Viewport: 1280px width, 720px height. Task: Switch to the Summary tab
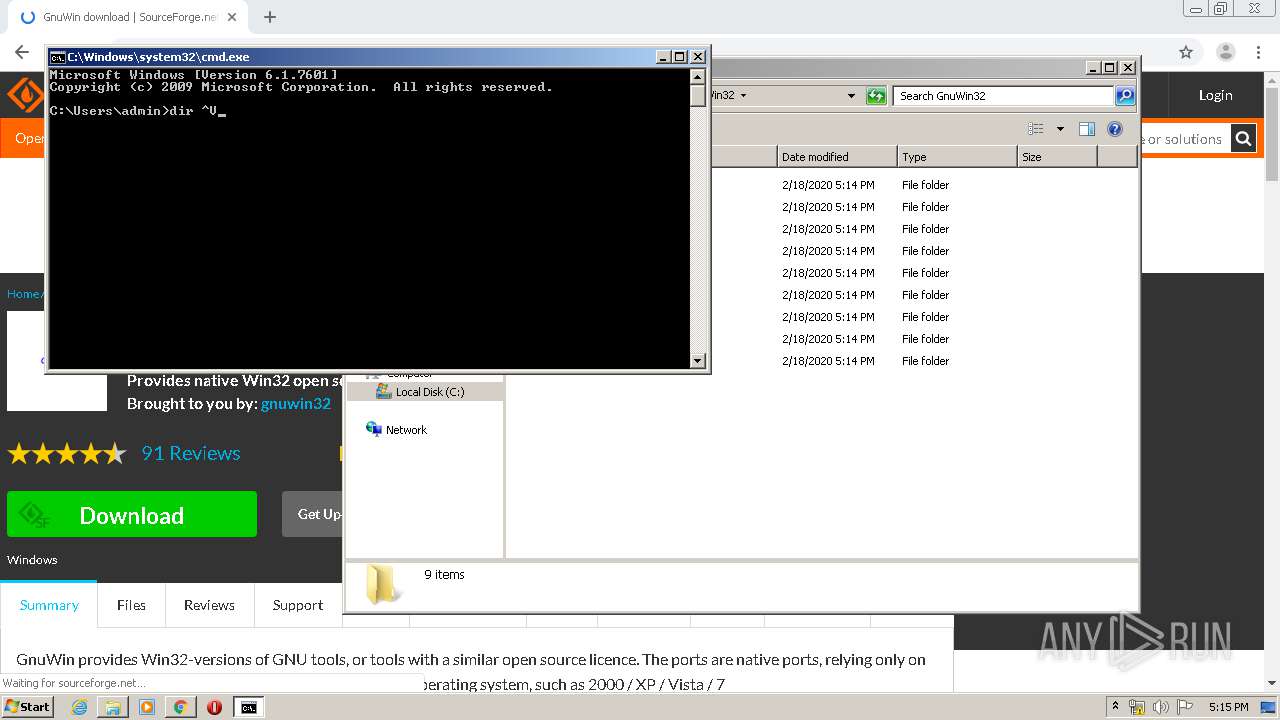[49, 605]
